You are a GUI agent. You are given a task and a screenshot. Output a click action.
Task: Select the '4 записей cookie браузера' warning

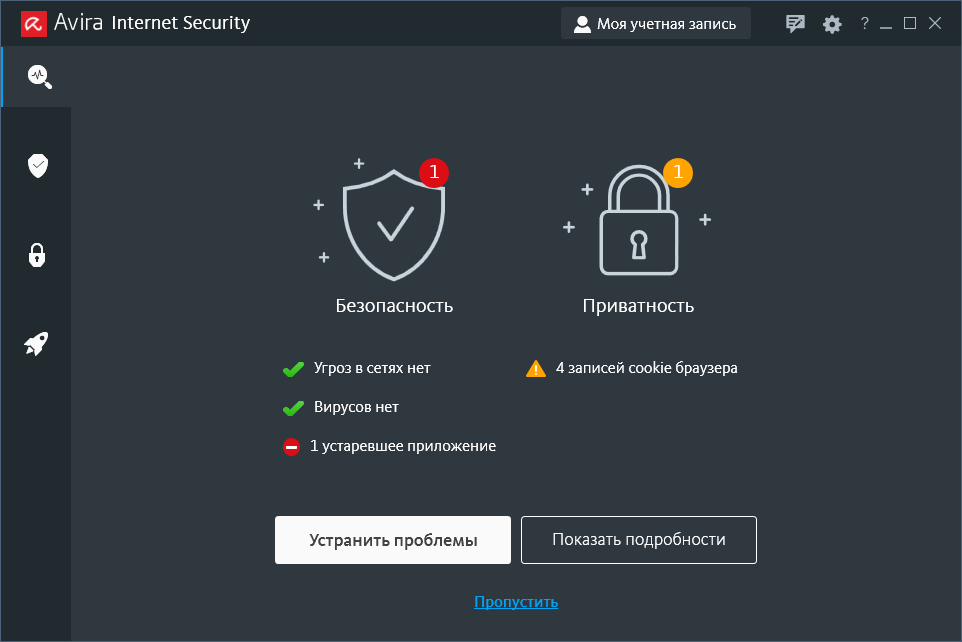[x=646, y=368]
